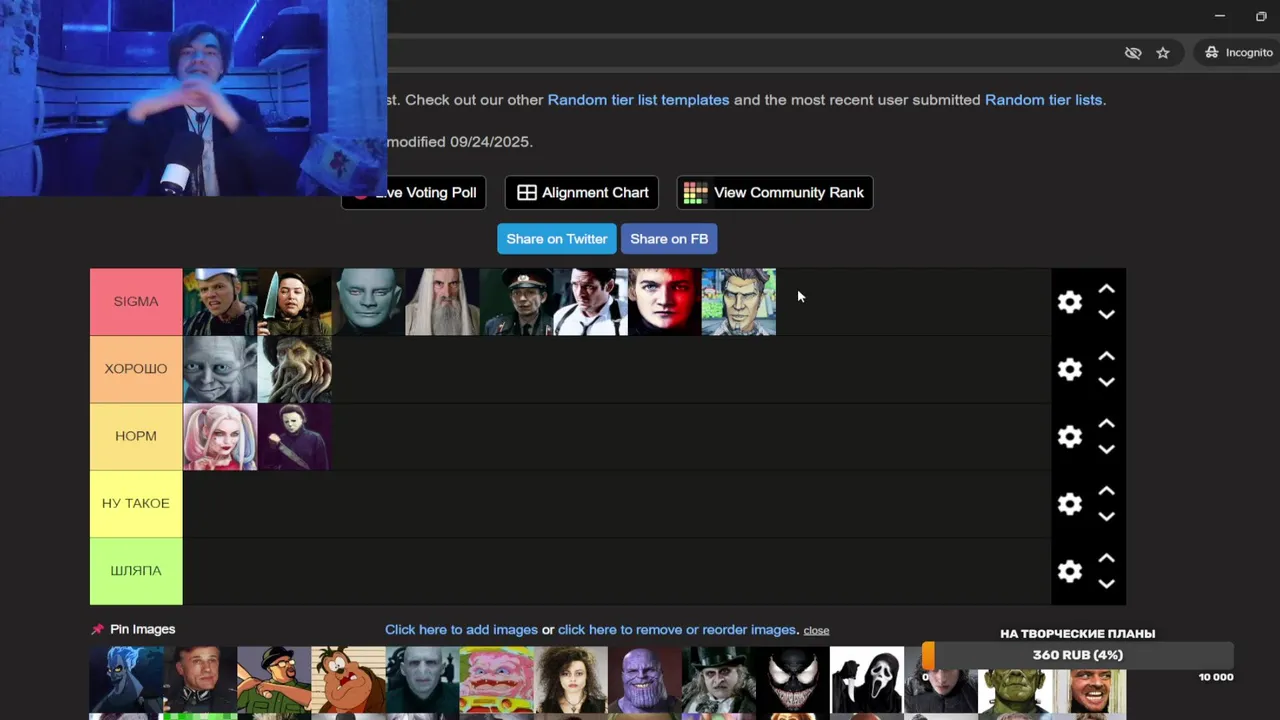Share tier list on Twitter
The height and width of the screenshot is (720, 1280).
point(557,239)
